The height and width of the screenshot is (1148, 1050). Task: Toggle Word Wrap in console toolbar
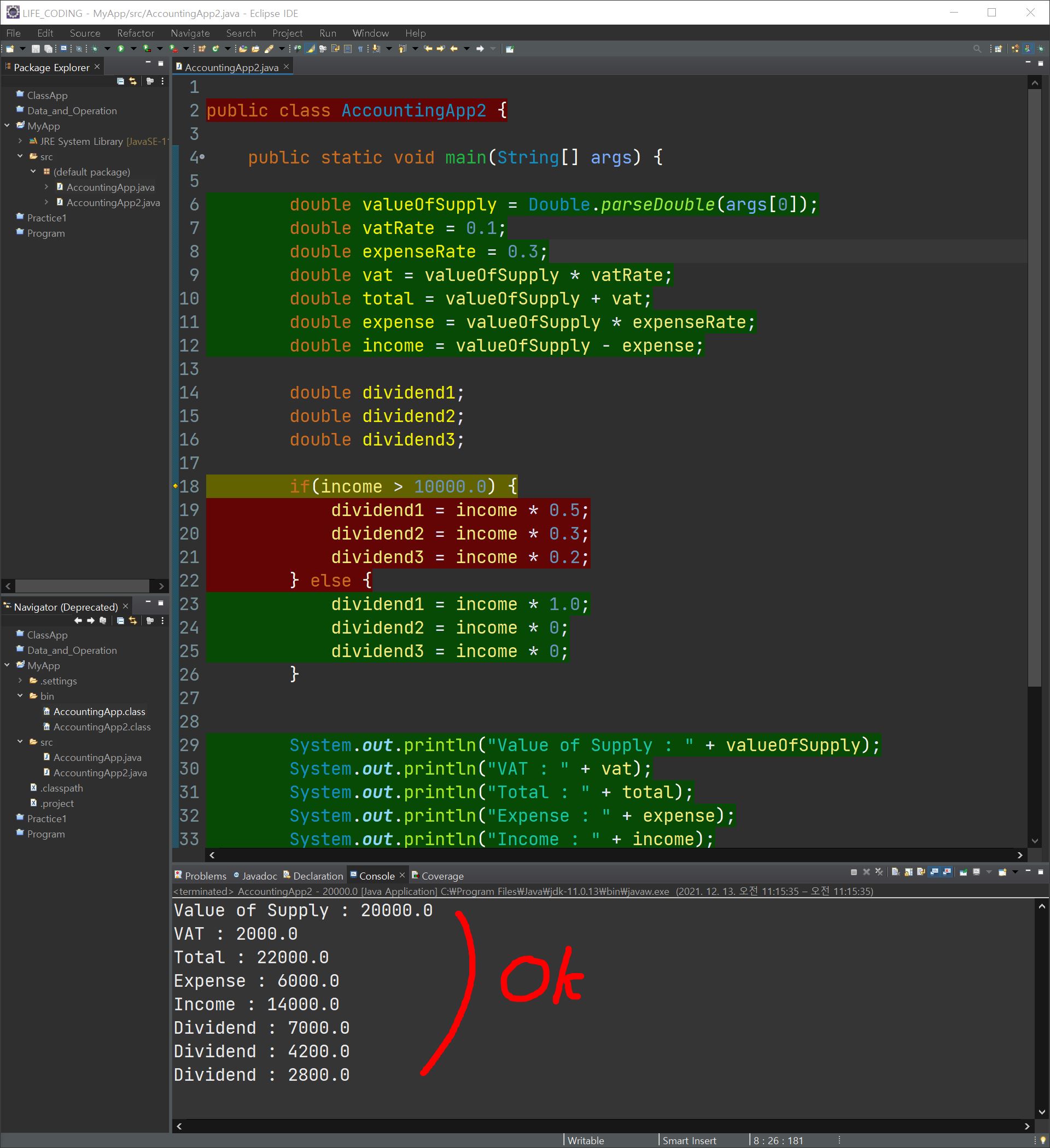click(921, 872)
